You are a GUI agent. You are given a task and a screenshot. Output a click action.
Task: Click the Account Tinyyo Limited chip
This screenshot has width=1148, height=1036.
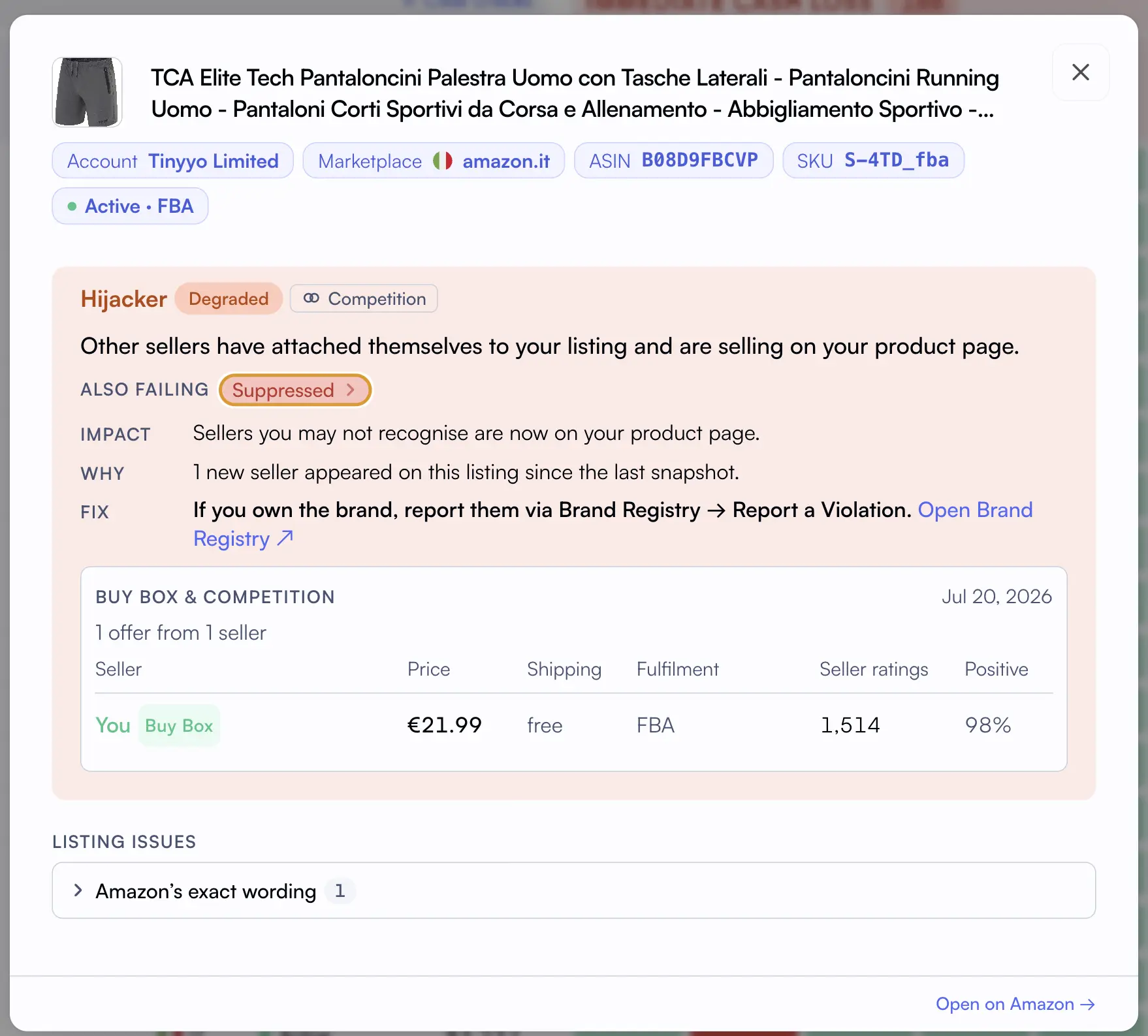click(173, 161)
